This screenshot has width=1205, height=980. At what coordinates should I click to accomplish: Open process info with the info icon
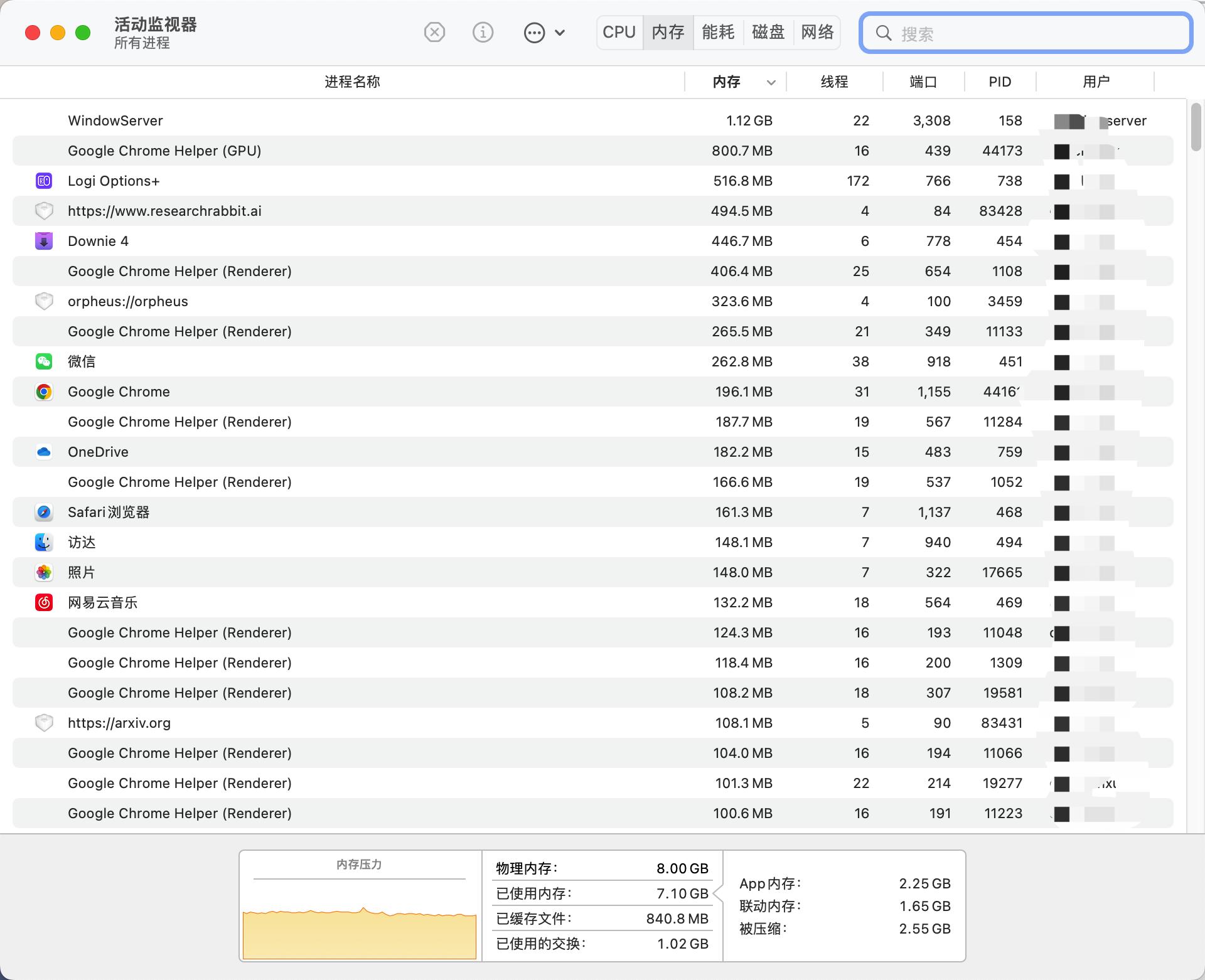pos(483,32)
